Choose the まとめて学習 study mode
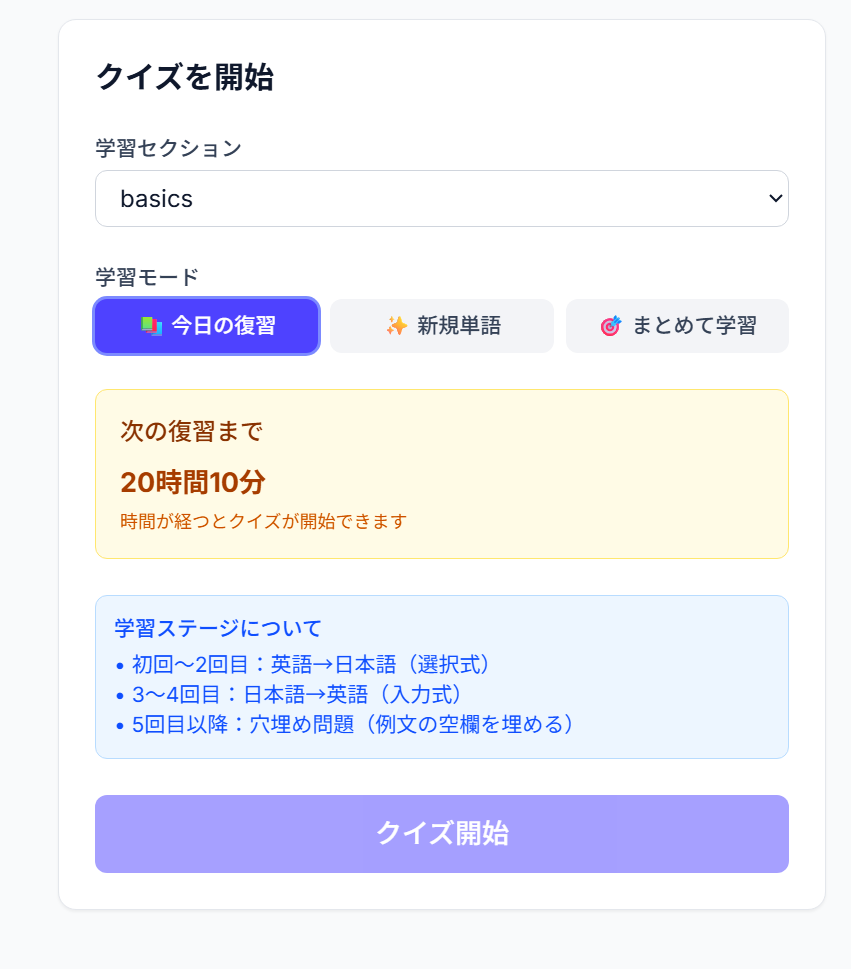851x969 pixels. click(x=677, y=326)
